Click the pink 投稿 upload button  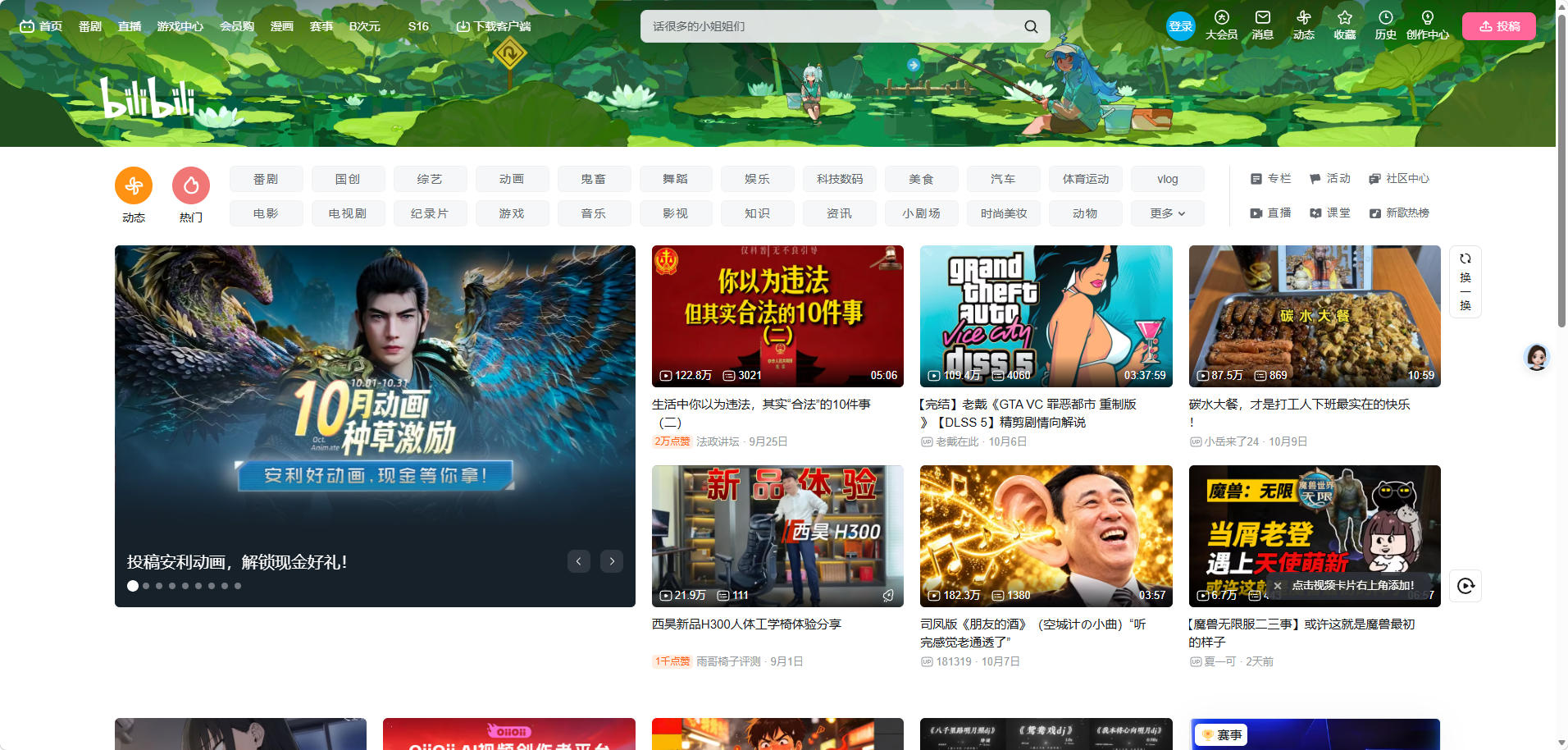coord(1499,26)
